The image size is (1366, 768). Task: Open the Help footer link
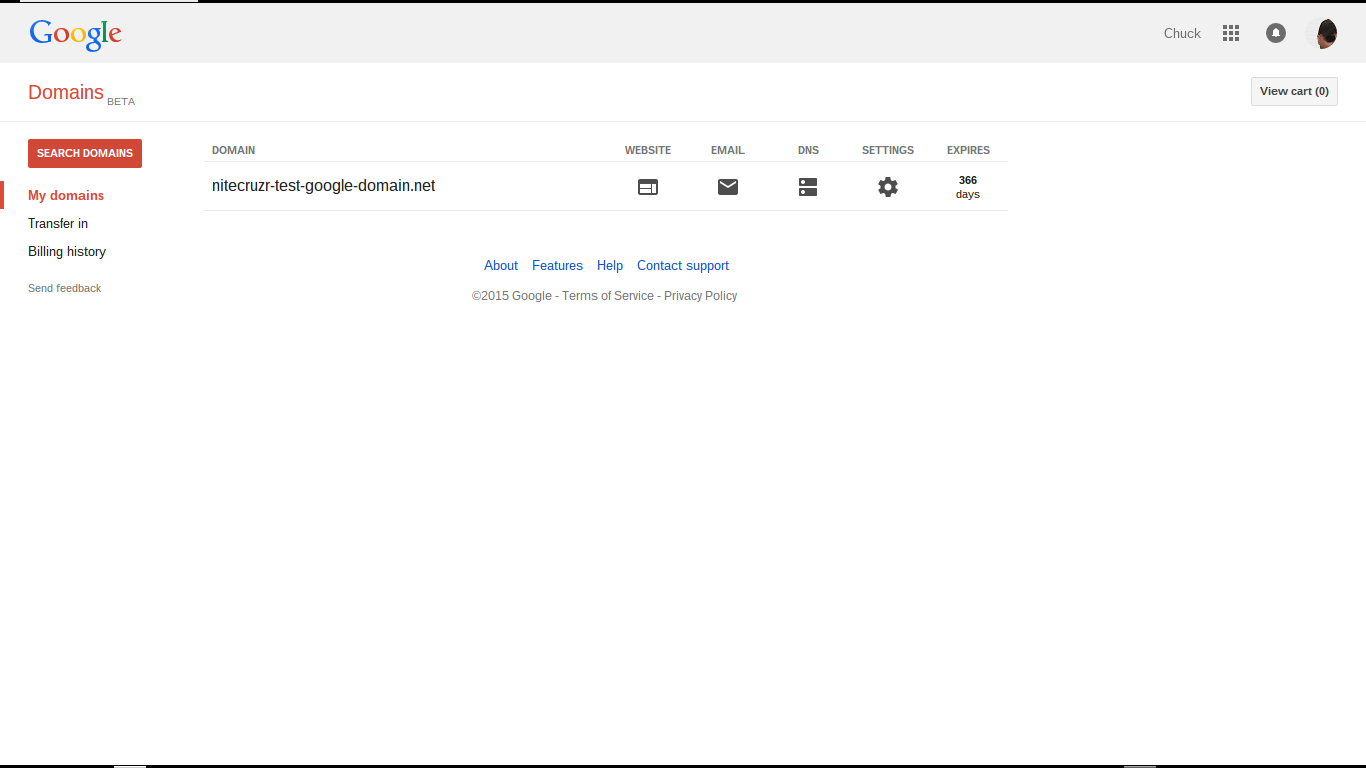click(x=610, y=265)
